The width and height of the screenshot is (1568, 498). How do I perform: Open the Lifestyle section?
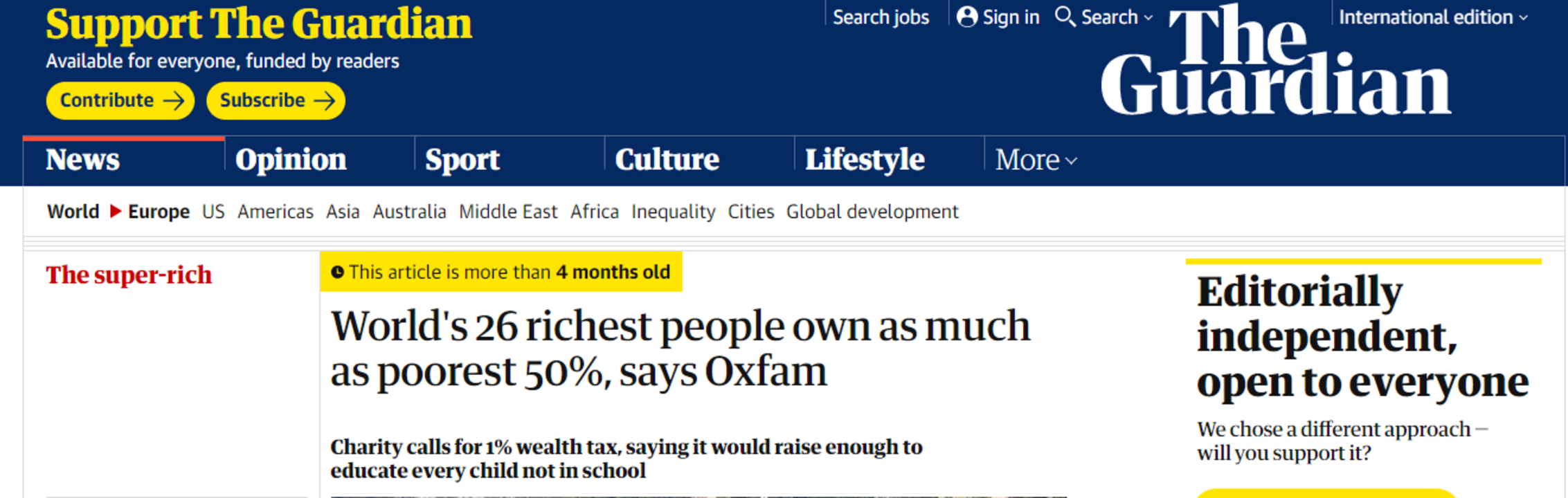pyautogui.click(x=865, y=160)
